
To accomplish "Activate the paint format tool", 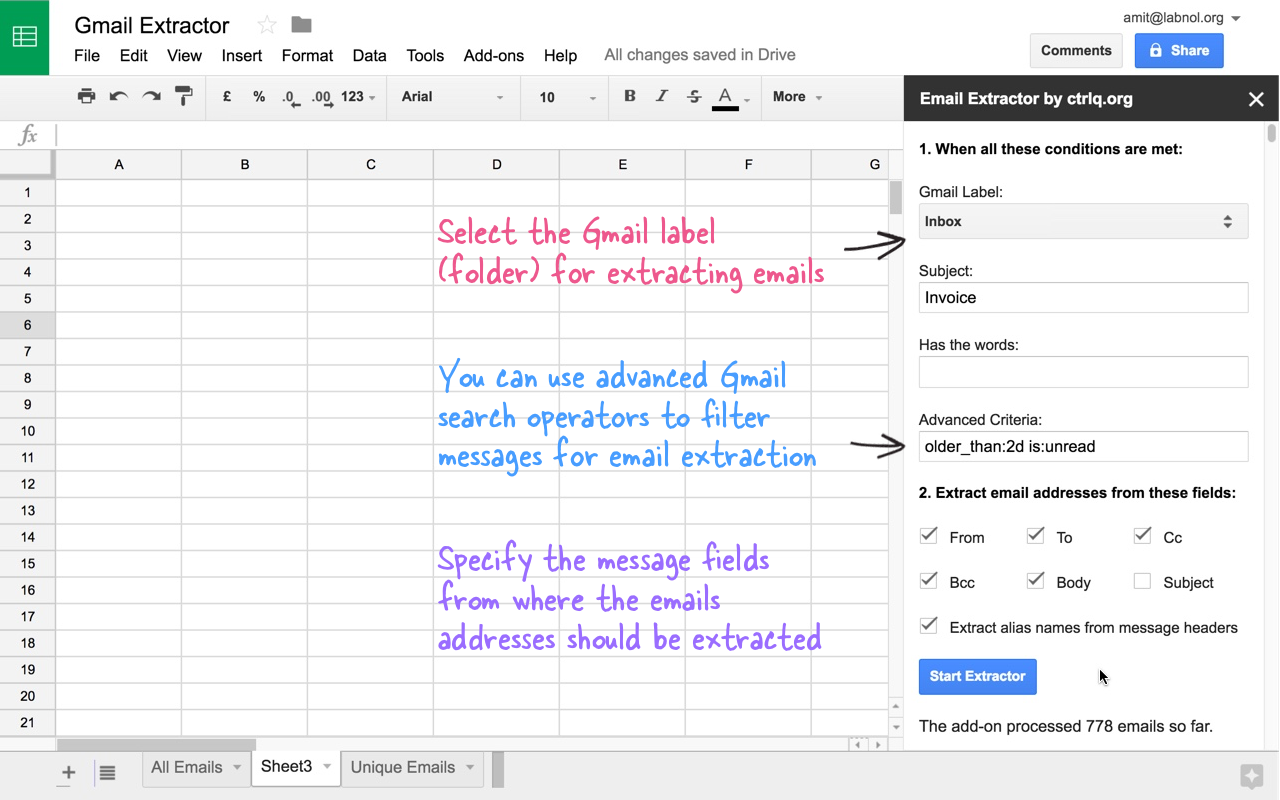I will click(183, 97).
